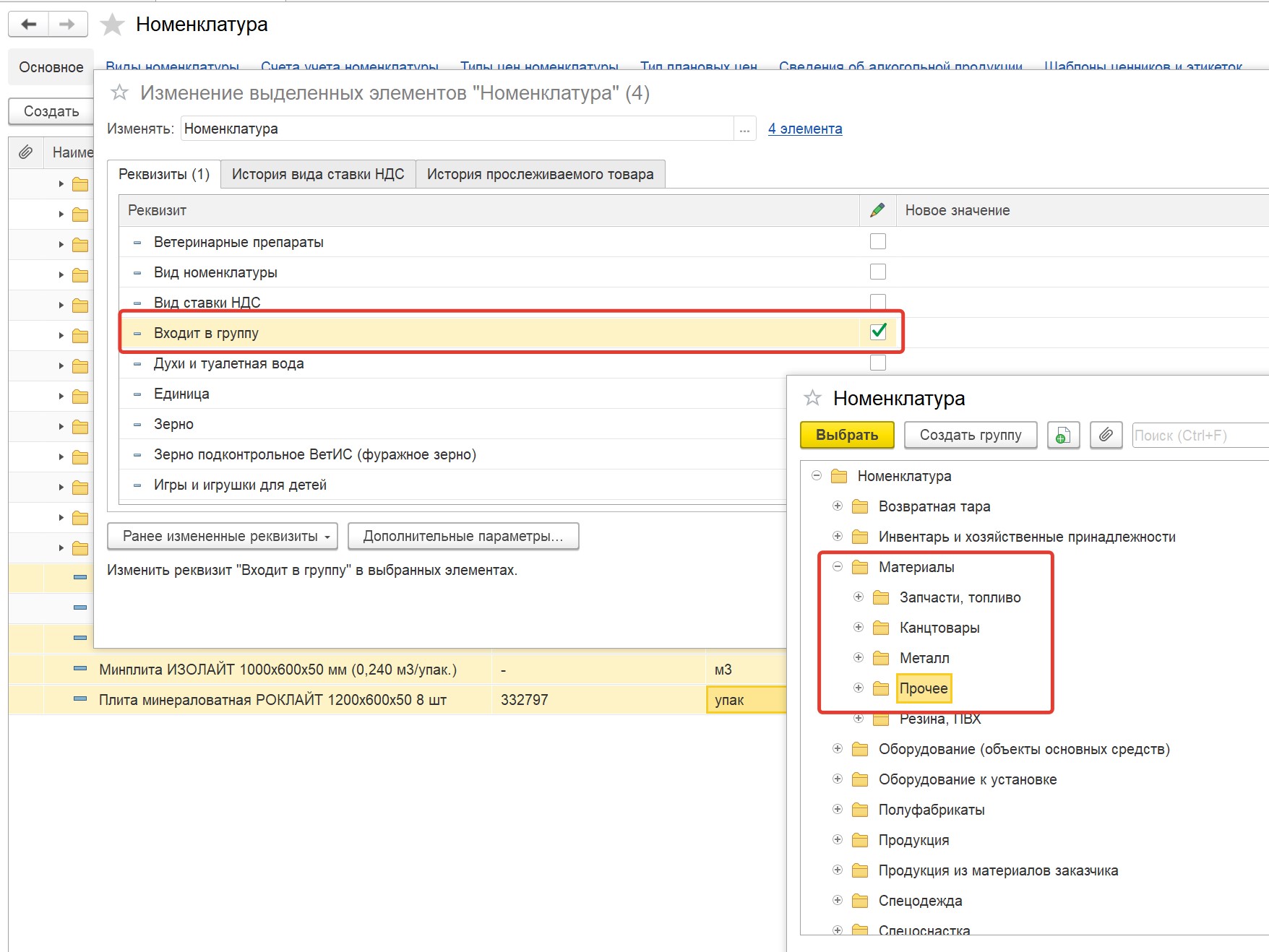1269x952 pixels.
Task: Star the Номенклатура page as favorite
Action: (x=112, y=25)
